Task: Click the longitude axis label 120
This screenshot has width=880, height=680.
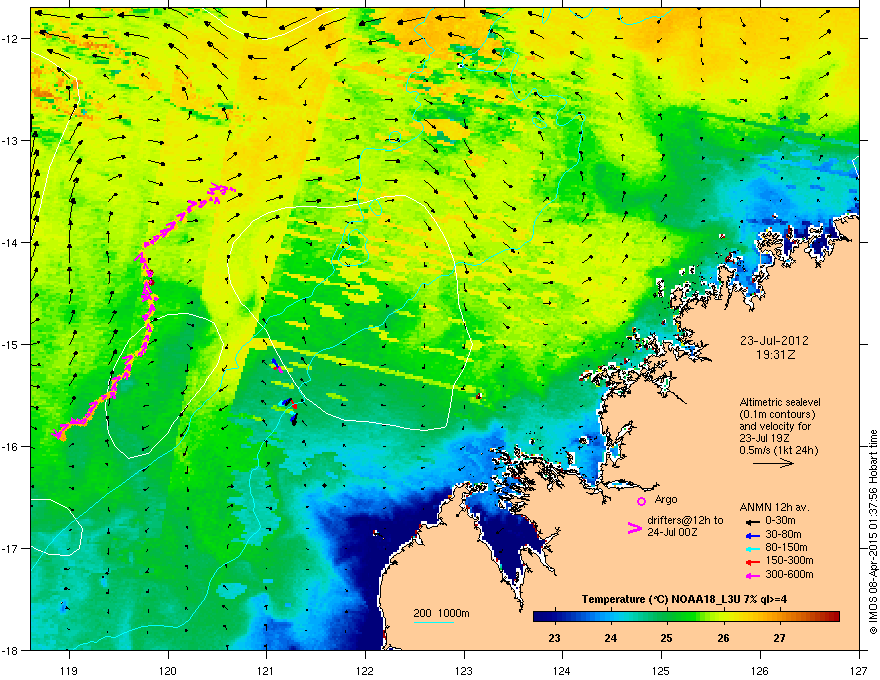Action: [x=168, y=670]
